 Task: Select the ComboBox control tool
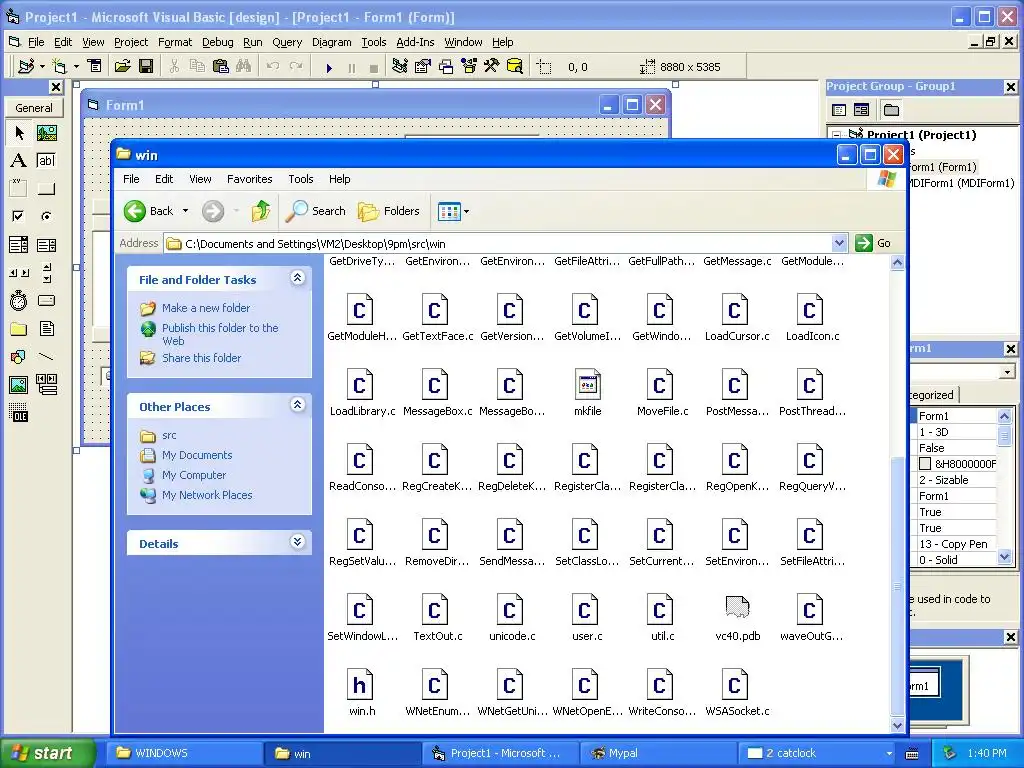[19, 245]
